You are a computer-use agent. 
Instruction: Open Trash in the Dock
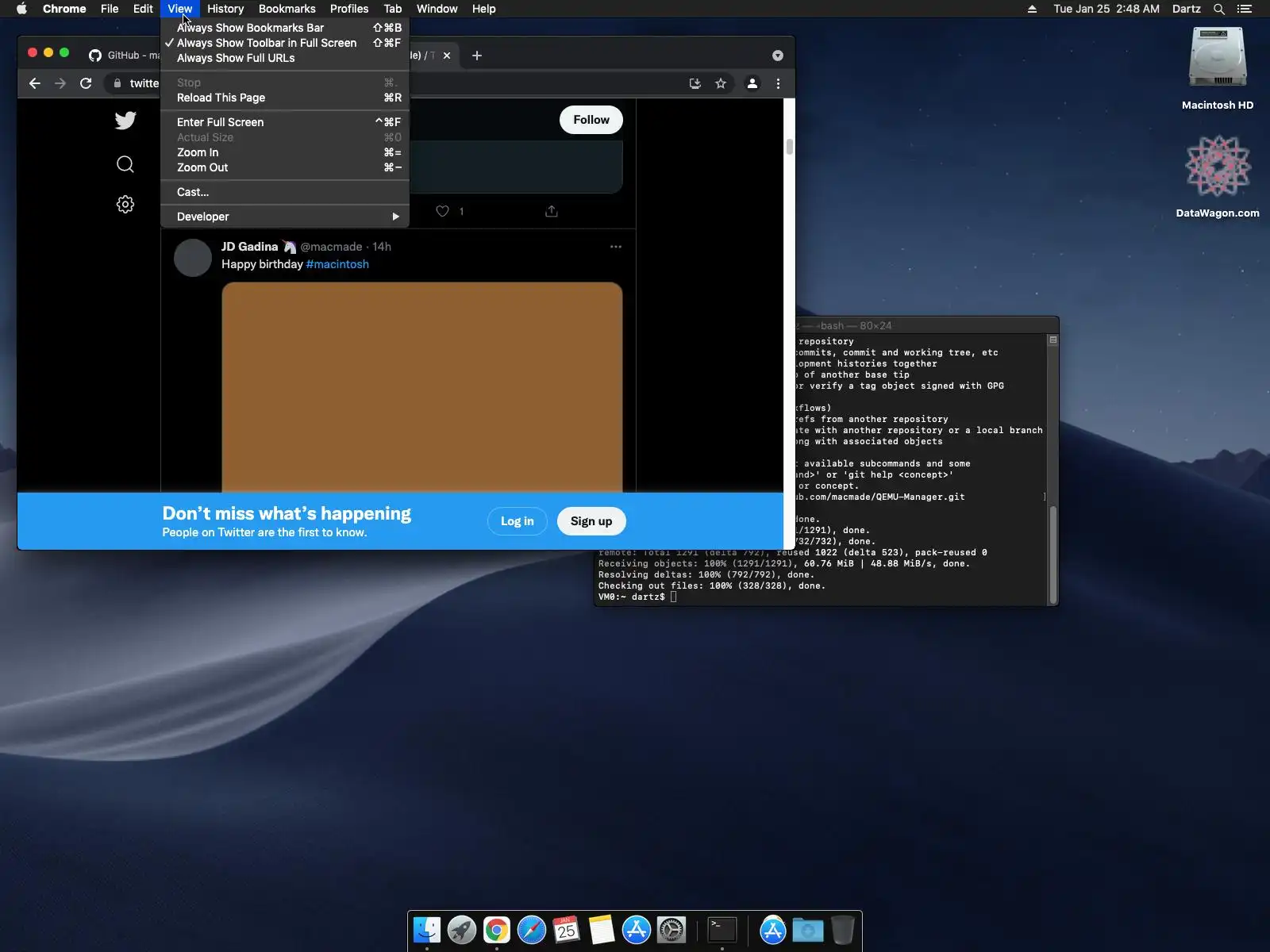click(x=843, y=930)
